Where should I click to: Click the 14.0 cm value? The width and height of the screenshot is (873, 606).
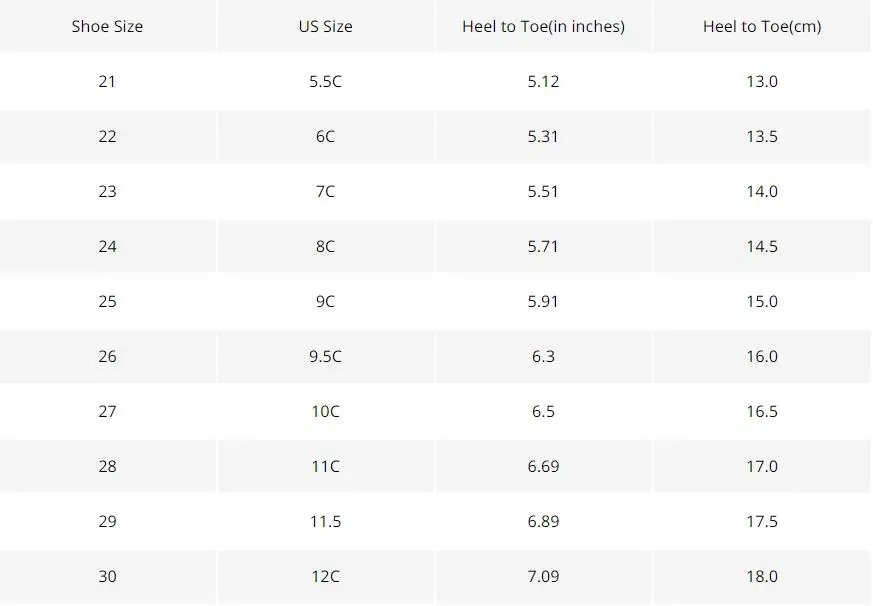point(762,192)
